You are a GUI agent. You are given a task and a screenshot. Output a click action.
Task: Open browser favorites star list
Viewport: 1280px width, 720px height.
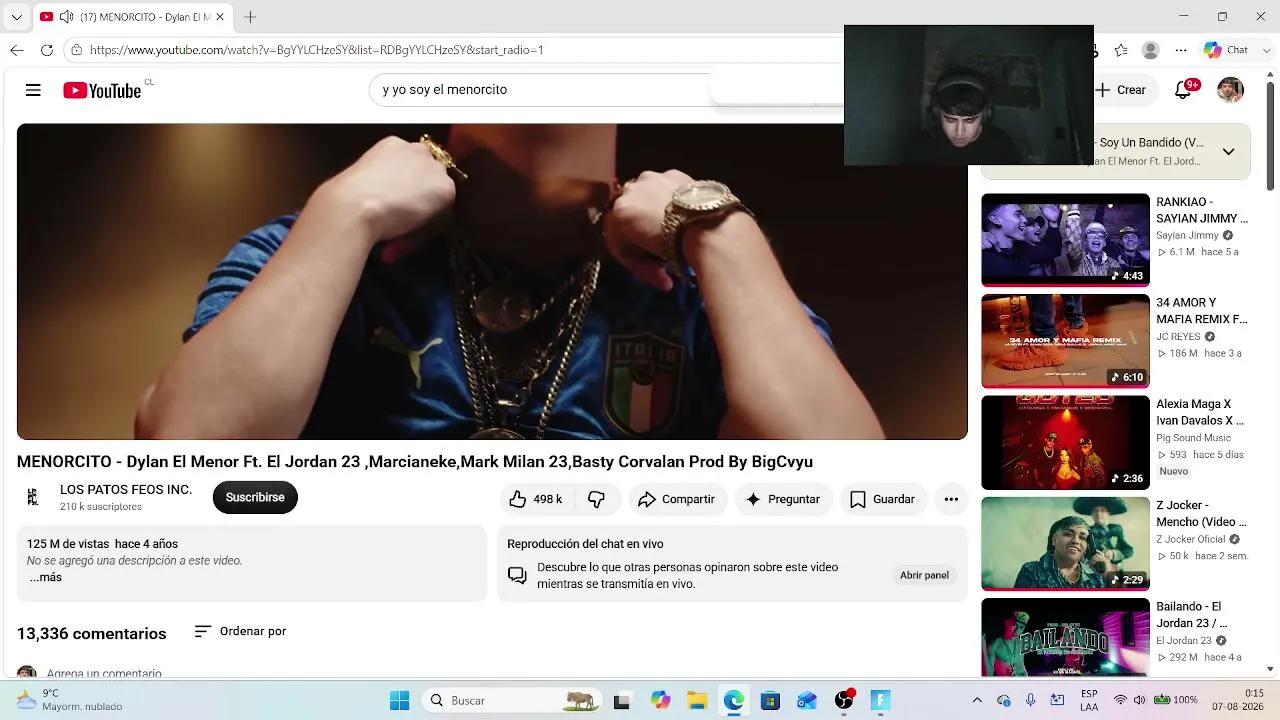pos(1121,50)
